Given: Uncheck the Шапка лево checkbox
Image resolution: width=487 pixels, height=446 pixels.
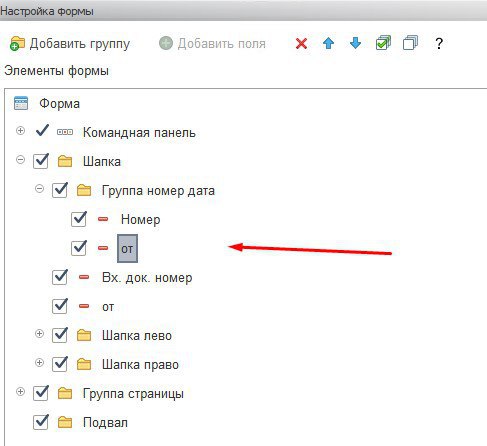Looking at the screenshot, I should point(60,335).
